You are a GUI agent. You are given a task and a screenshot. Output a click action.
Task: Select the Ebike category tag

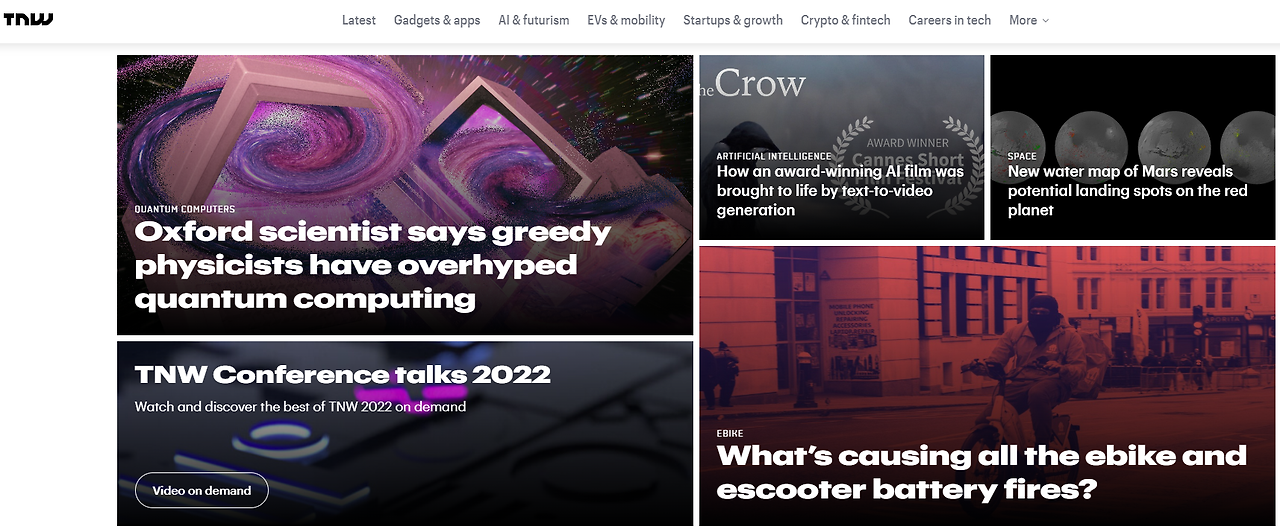(x=730, y=433)
